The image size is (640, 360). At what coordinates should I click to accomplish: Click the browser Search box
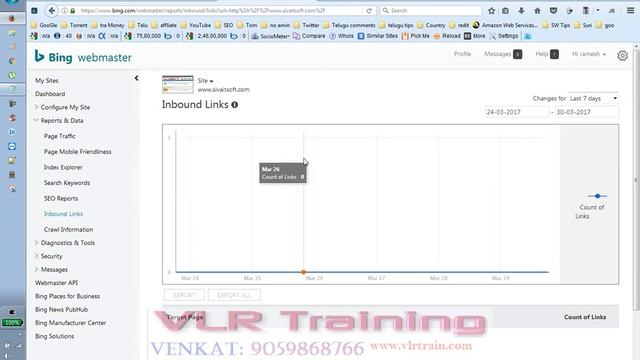[431, 11]
